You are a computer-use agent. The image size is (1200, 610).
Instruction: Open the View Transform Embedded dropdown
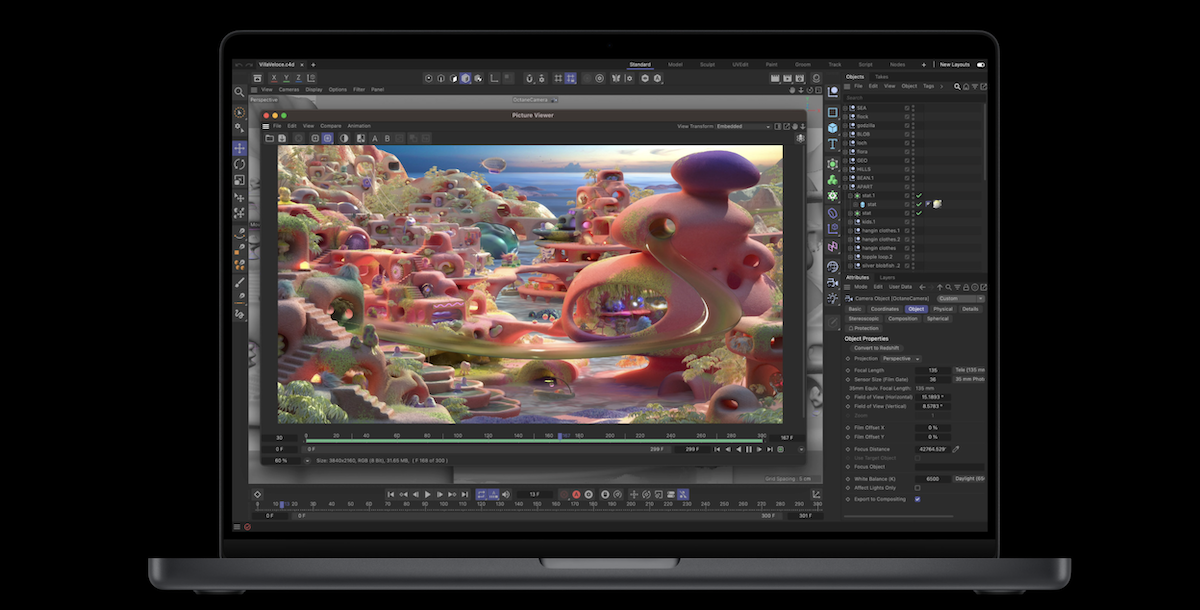tap(743, 126)
